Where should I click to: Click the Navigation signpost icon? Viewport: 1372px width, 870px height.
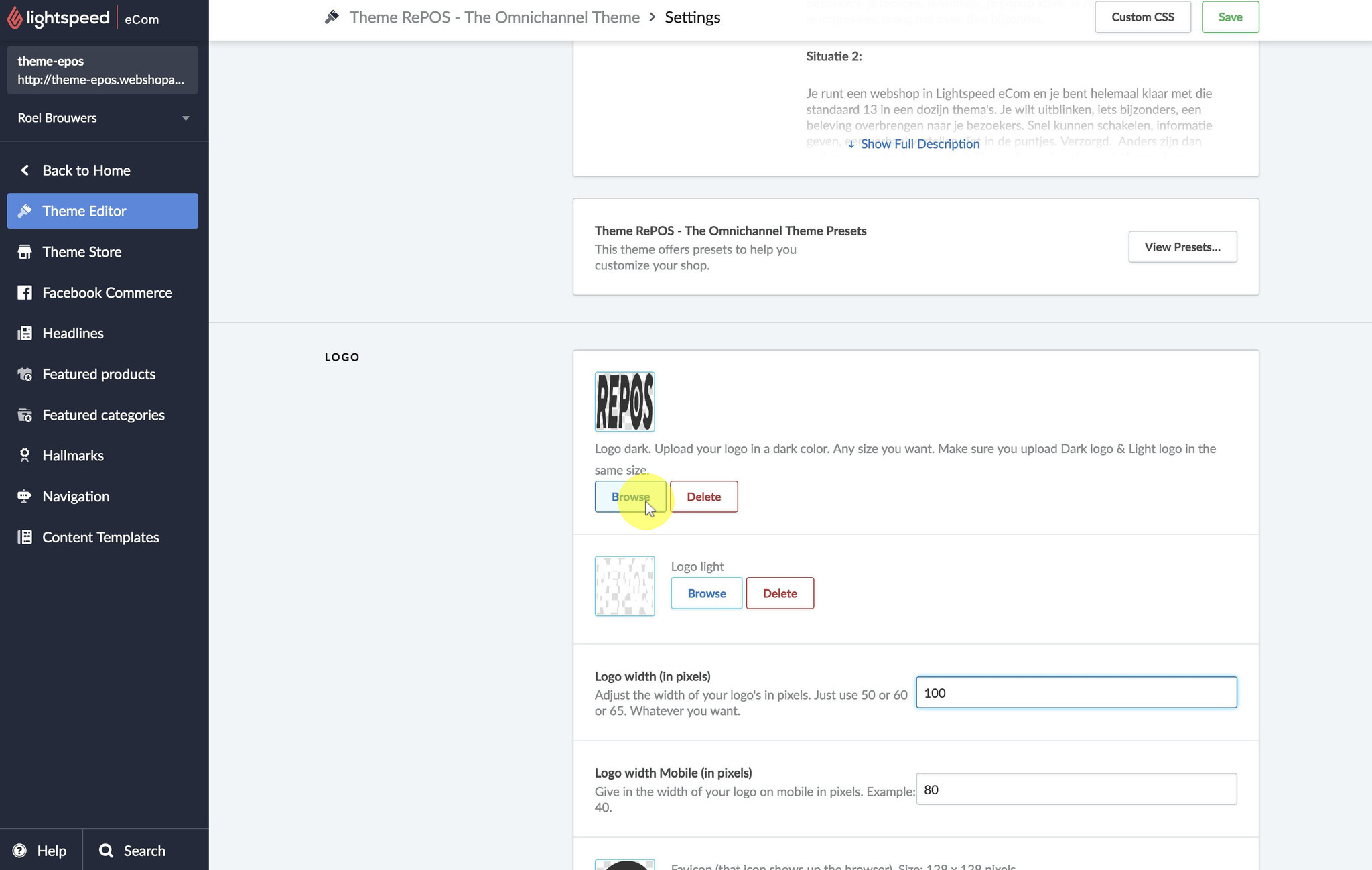(x=25, y=497)
